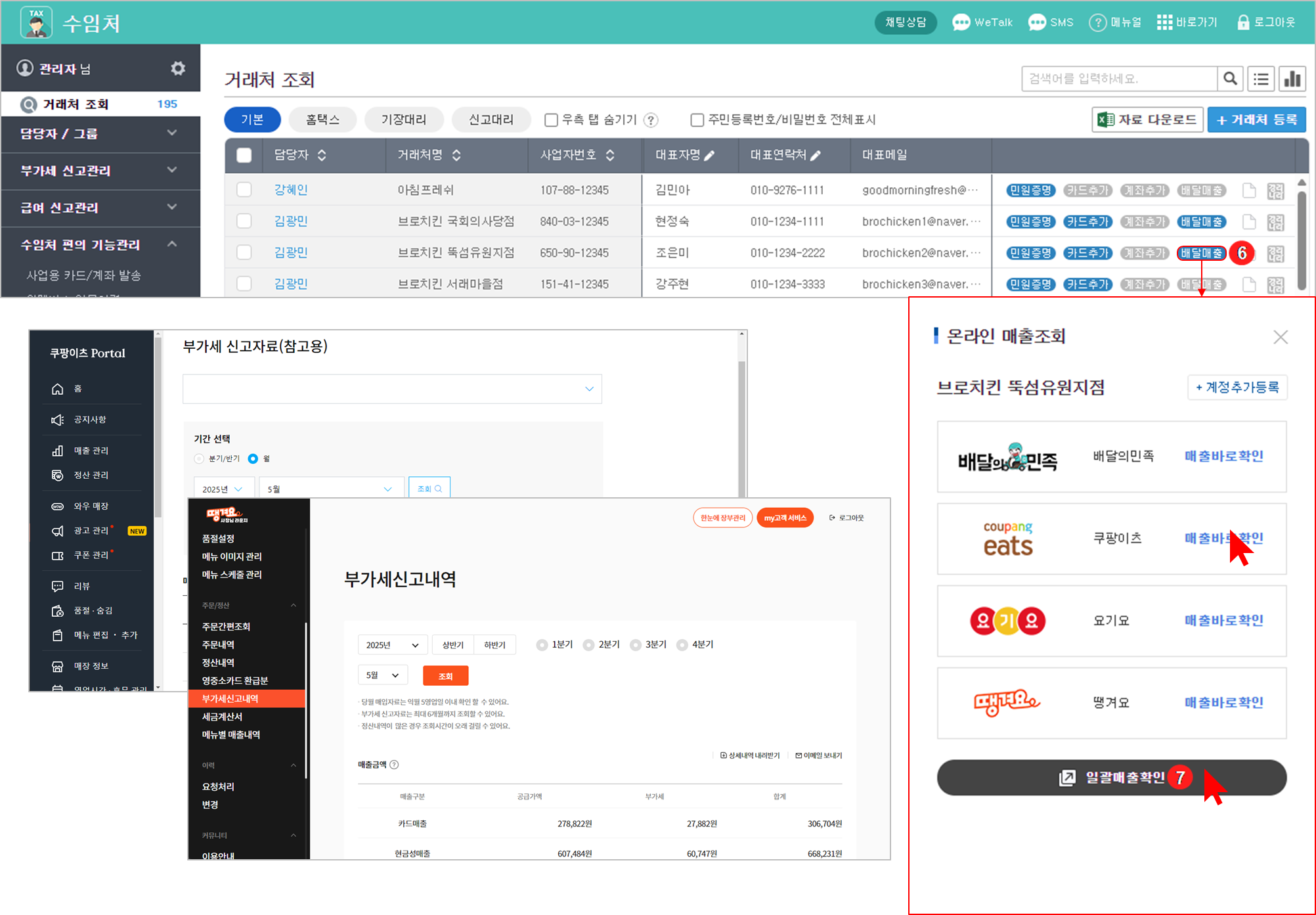This screenshot has width=1316, height=915.
Task: Click 매출바로확인 link for 요기요
Action: (1223, 620)
